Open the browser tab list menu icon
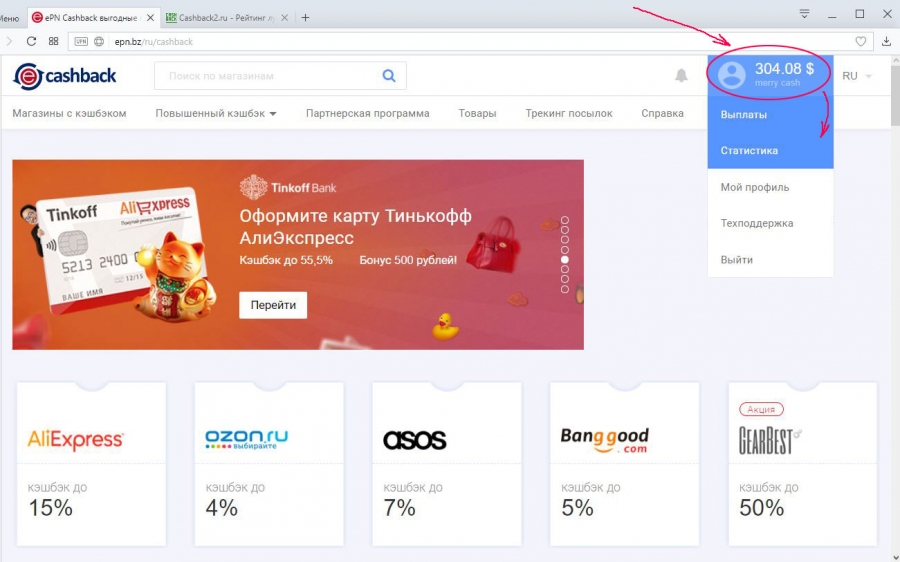The image size is (900, 562). point(804,14)
